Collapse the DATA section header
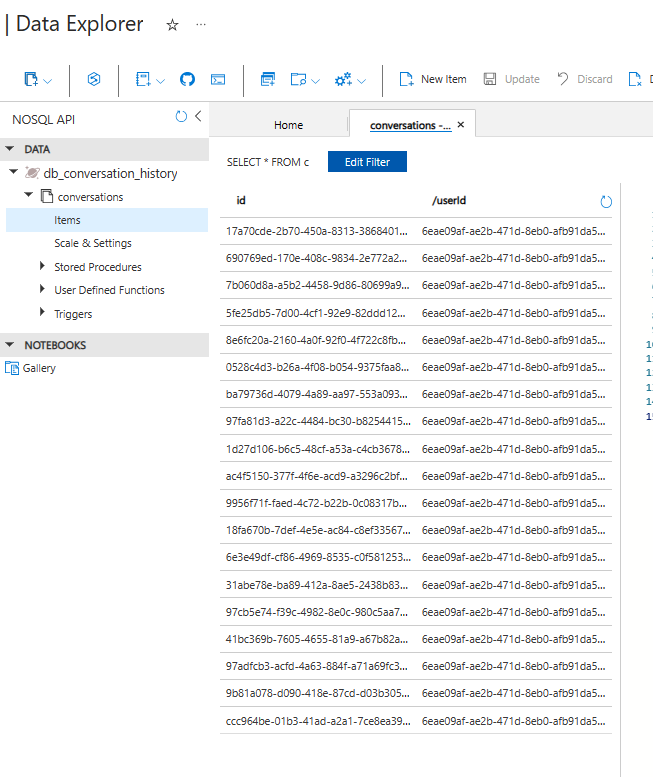The width and height of the screenshot is (653, 777). click(x=9, y=149)
